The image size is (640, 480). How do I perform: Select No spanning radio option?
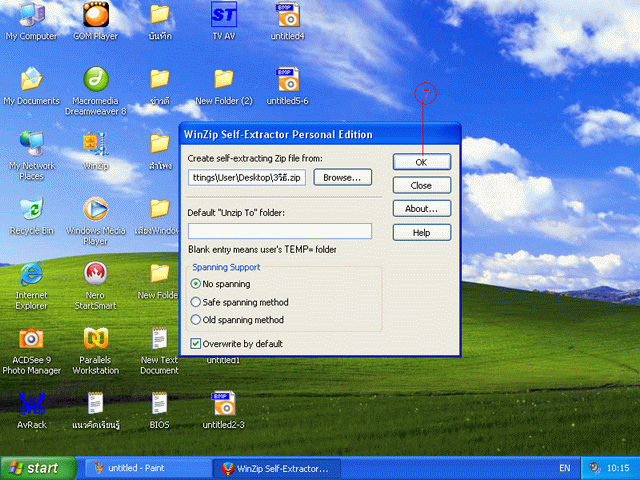(220, 284)
